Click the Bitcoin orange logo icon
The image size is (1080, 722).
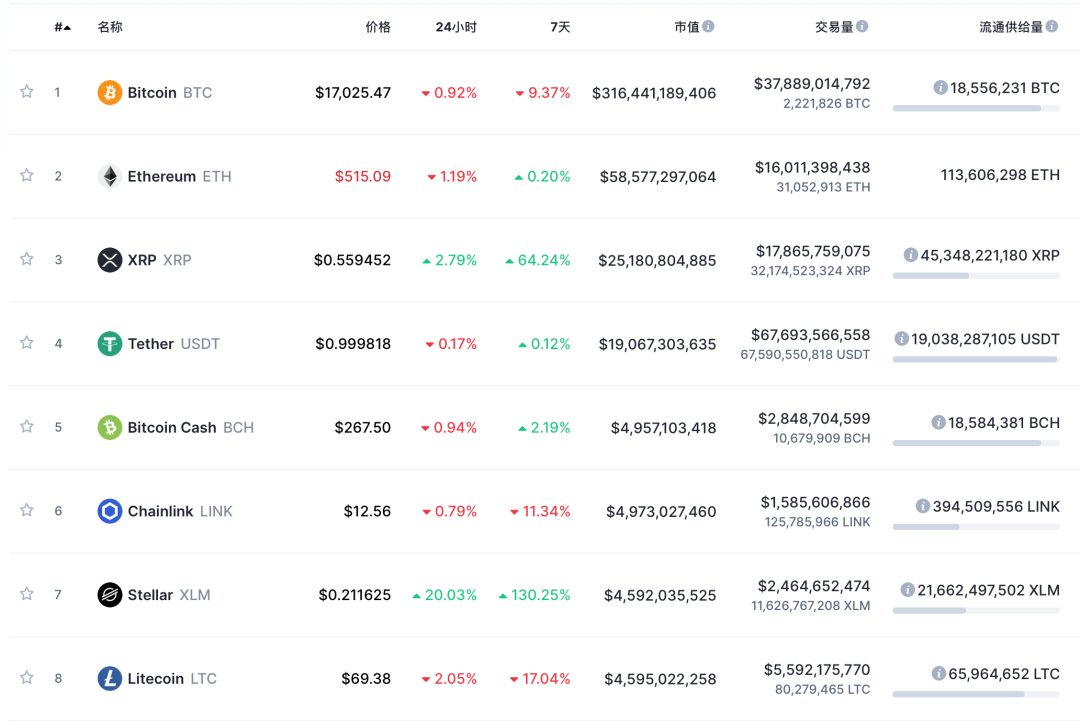click(110, 93)
